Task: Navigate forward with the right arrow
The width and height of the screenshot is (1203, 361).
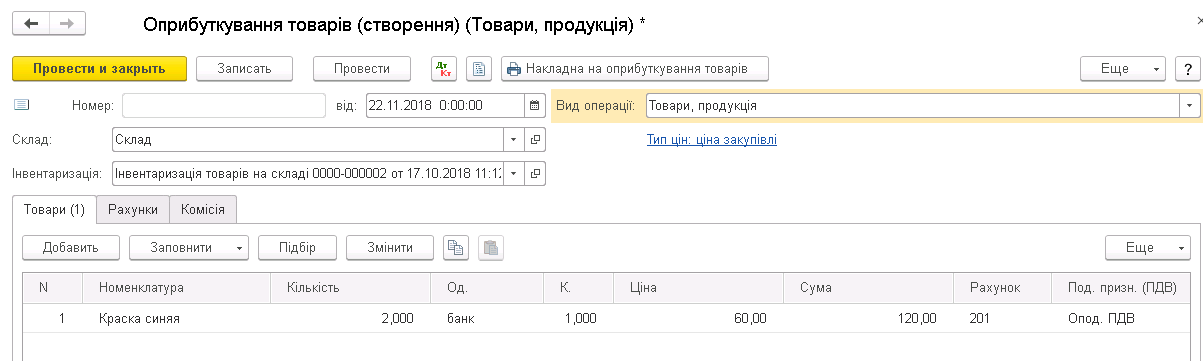Action: coord(67,23)
